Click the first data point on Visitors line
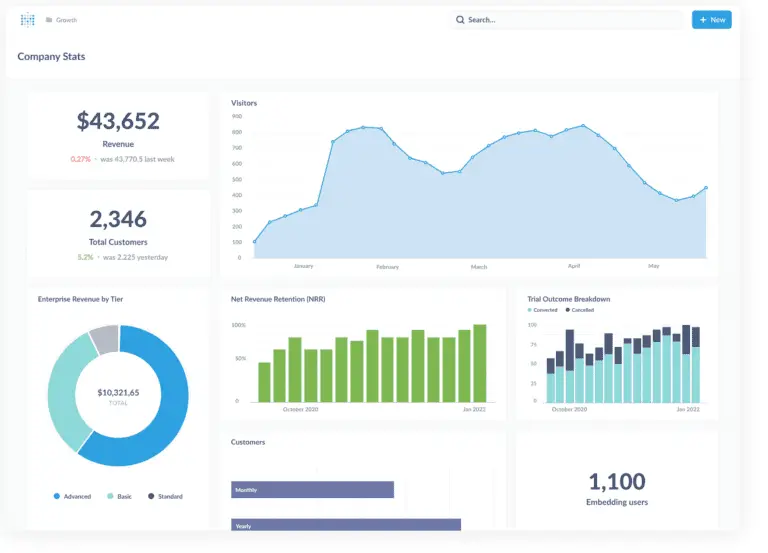 (255, 241)
